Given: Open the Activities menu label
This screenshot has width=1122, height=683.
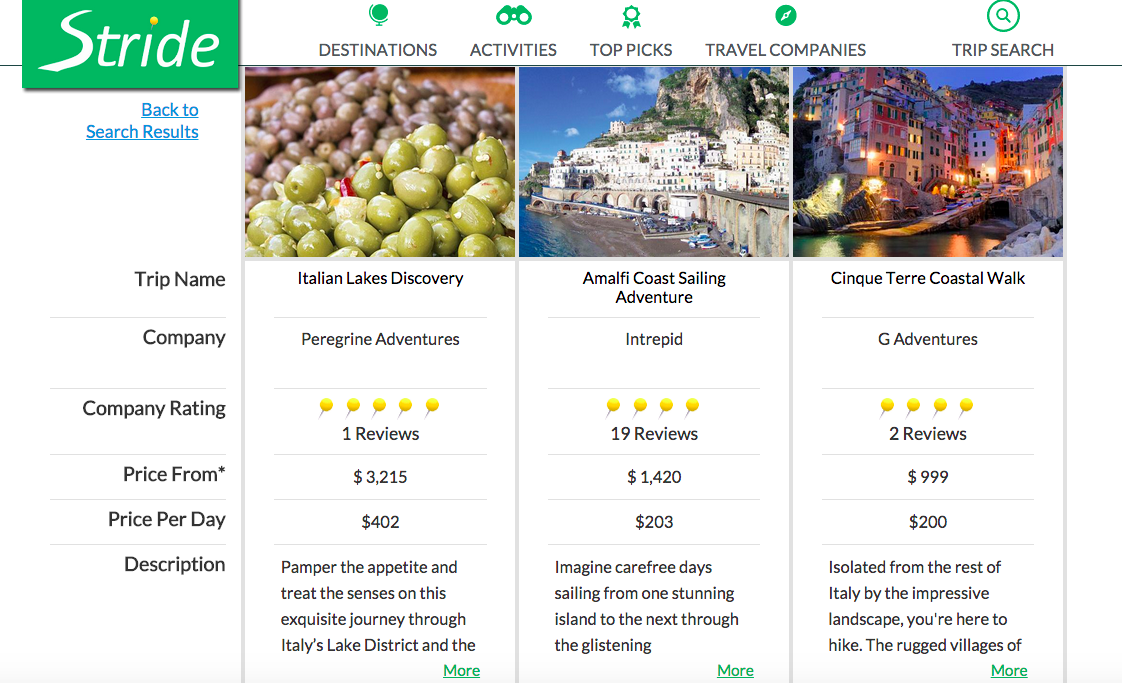Looking at the screenshot, I should 513,50.
